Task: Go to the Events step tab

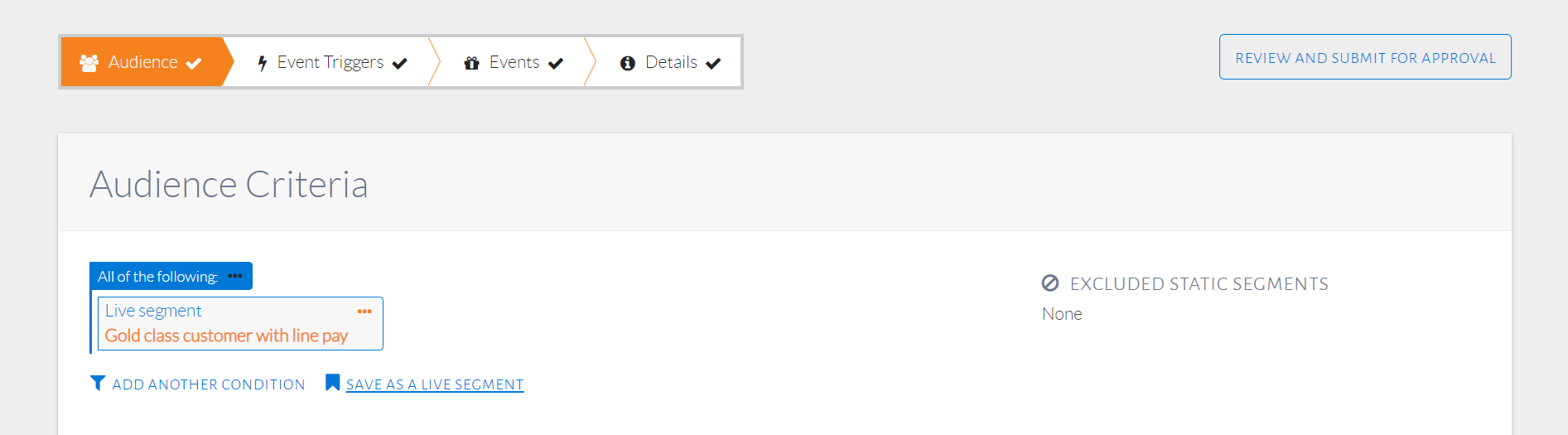Action: [x=514, y=62]
